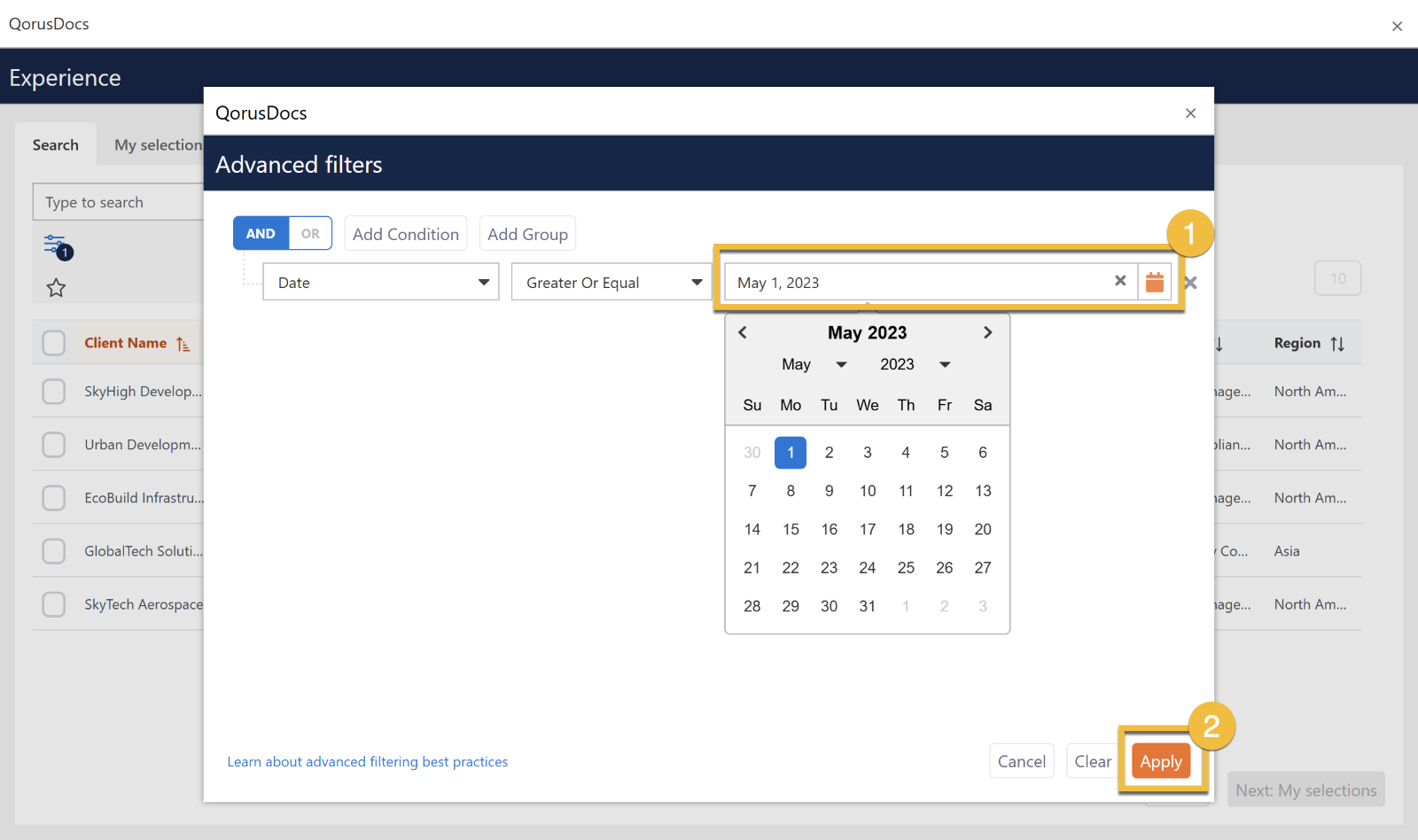Click the May 2023 calendar title
The height and width of the screenshot is (840, 1418).
pos(867,332)
